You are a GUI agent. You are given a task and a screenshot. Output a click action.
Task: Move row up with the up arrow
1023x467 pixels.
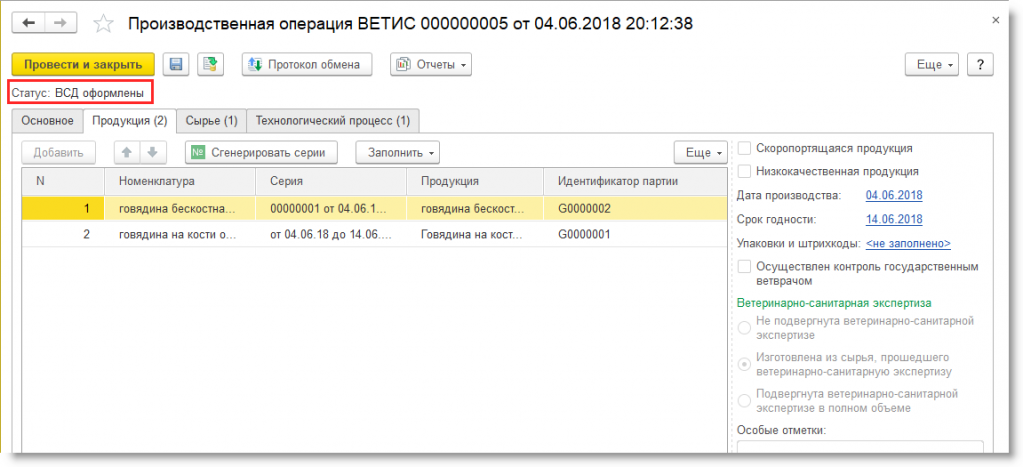[x=127, y=153]
